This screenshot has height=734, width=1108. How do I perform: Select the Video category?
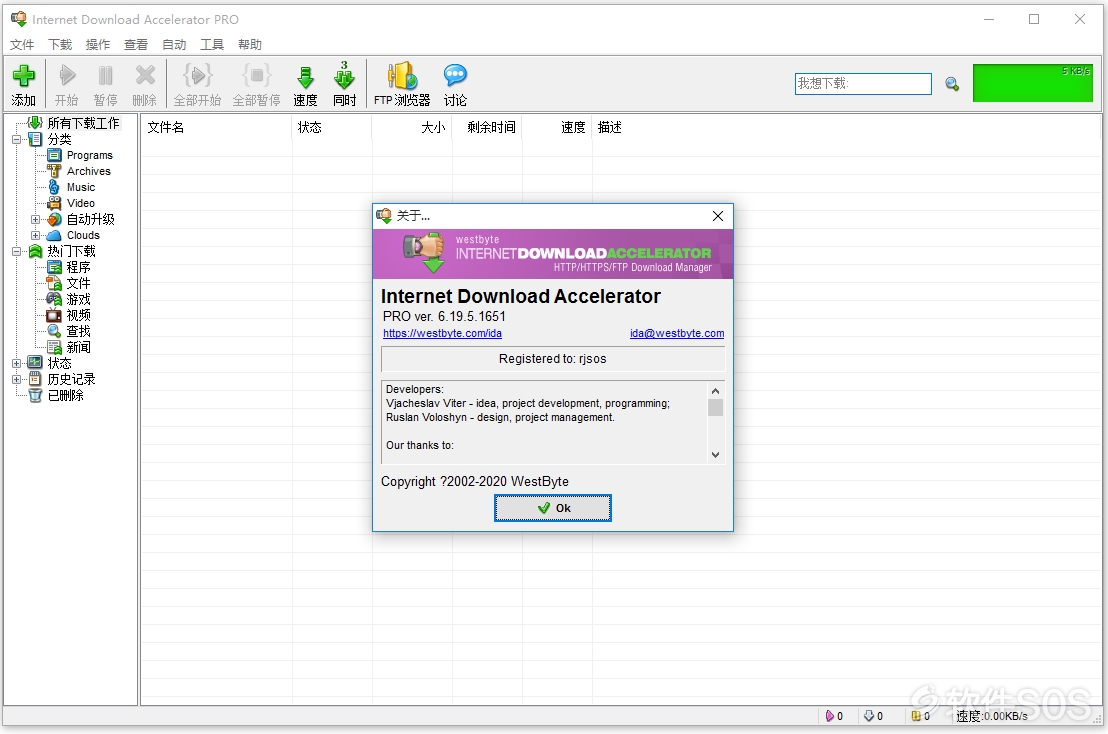click(x=81, y=203)
